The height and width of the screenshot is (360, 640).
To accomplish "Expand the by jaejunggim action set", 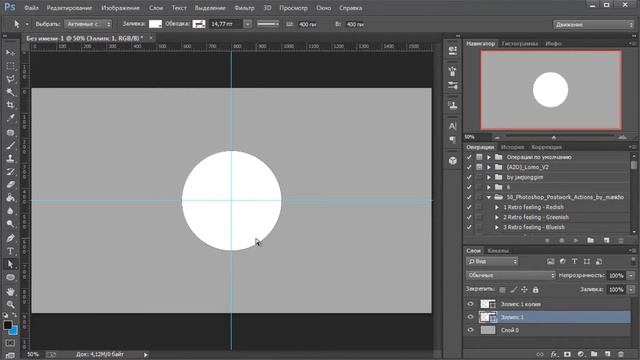I will pyautogui.click(x=489, y=177).
